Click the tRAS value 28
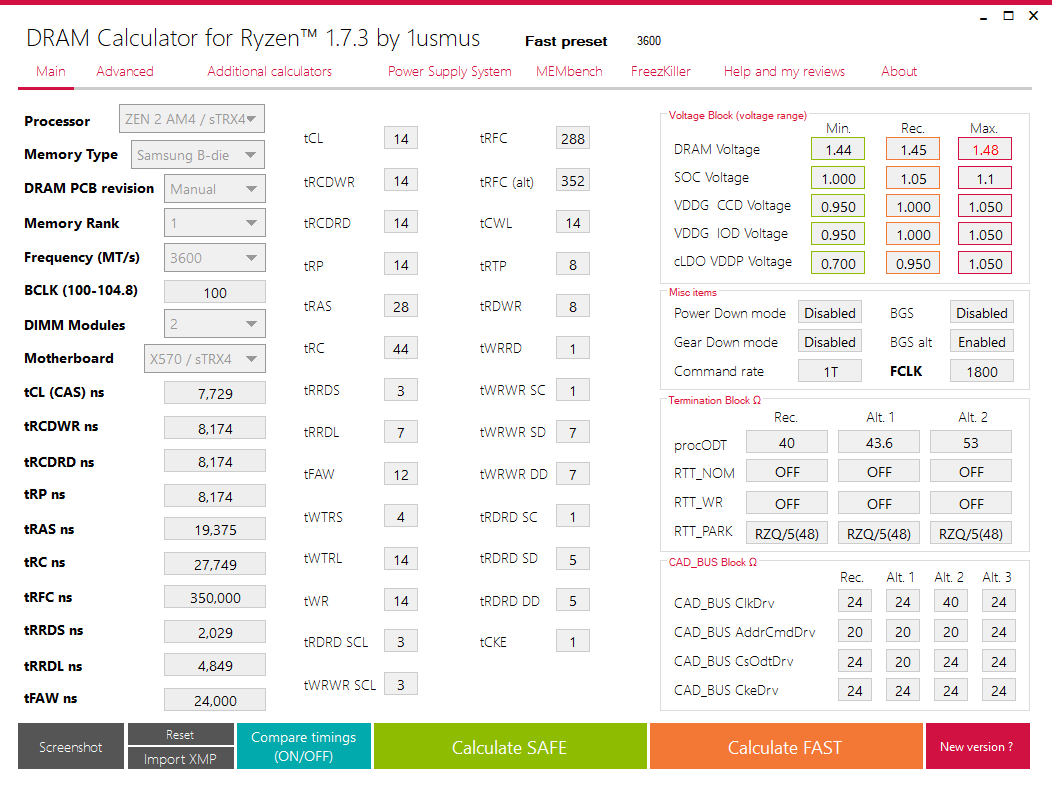Image resolution: width=1052 pixels, height=791 pixels. [x=401, y=307]
